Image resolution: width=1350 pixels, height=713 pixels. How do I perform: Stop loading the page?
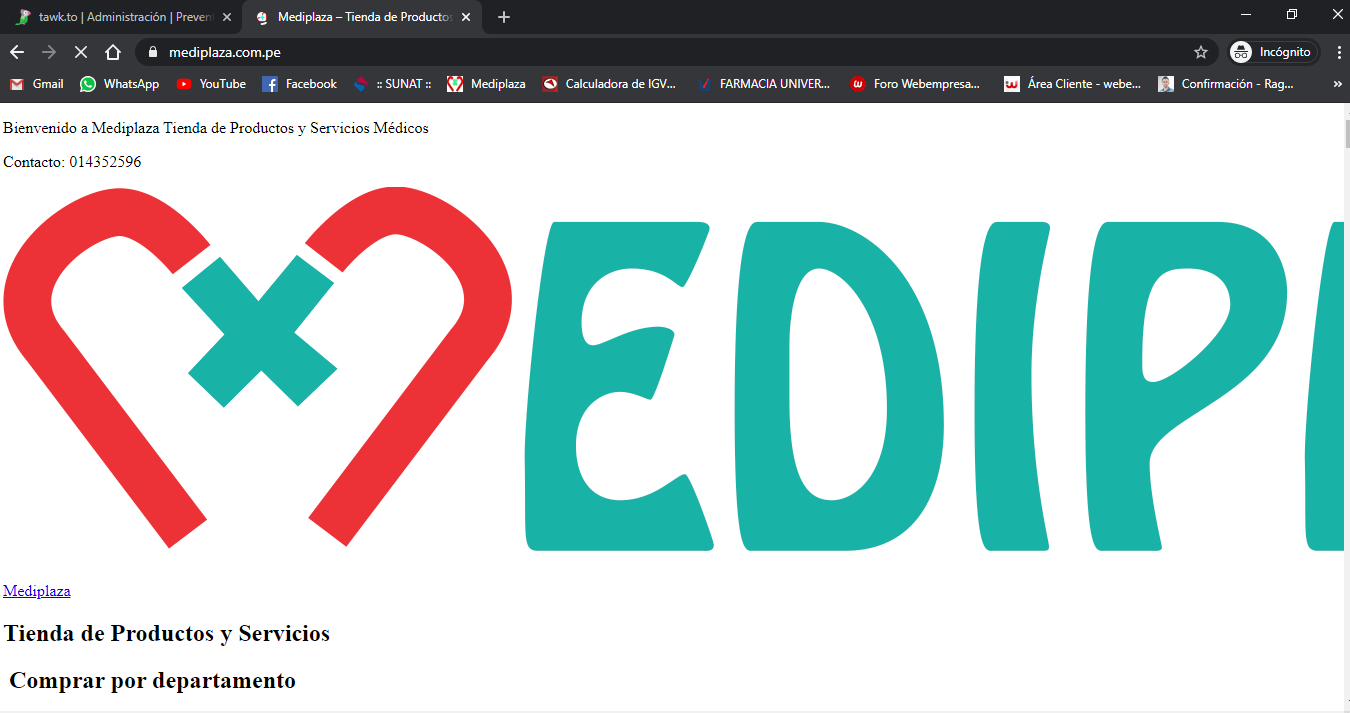81,52
